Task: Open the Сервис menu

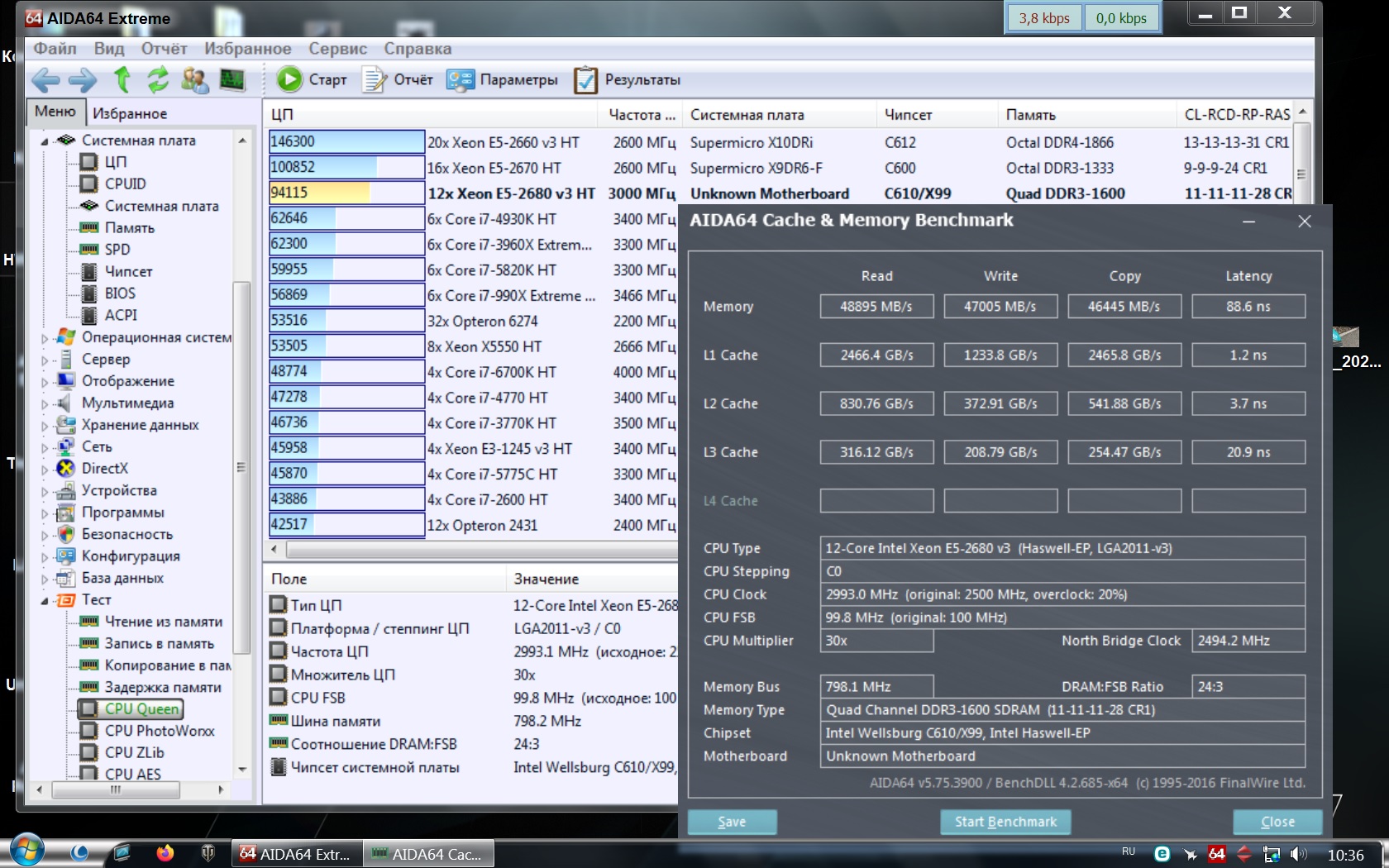Action: pos(337,49)
